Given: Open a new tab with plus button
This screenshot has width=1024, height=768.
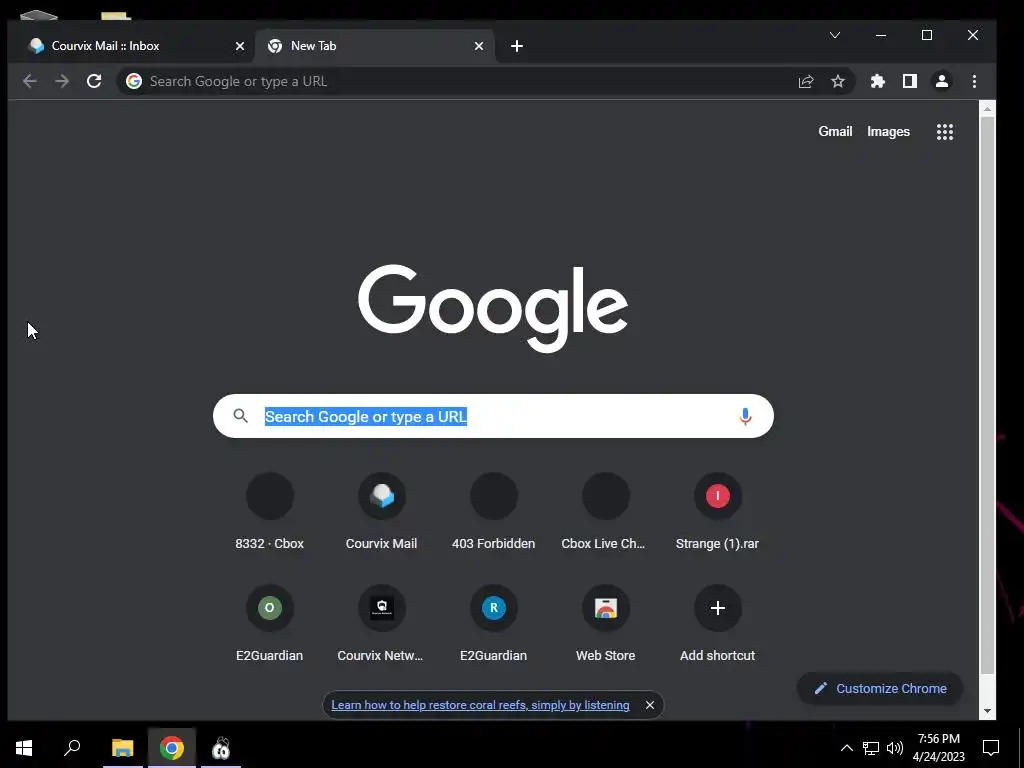Looking at the screenshot, I should (517, 46).
